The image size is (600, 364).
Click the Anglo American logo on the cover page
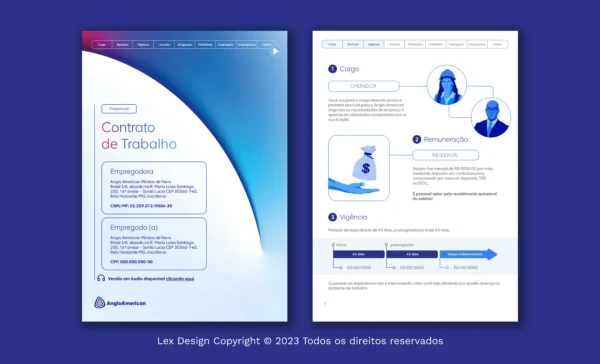(x=120, y=303)
